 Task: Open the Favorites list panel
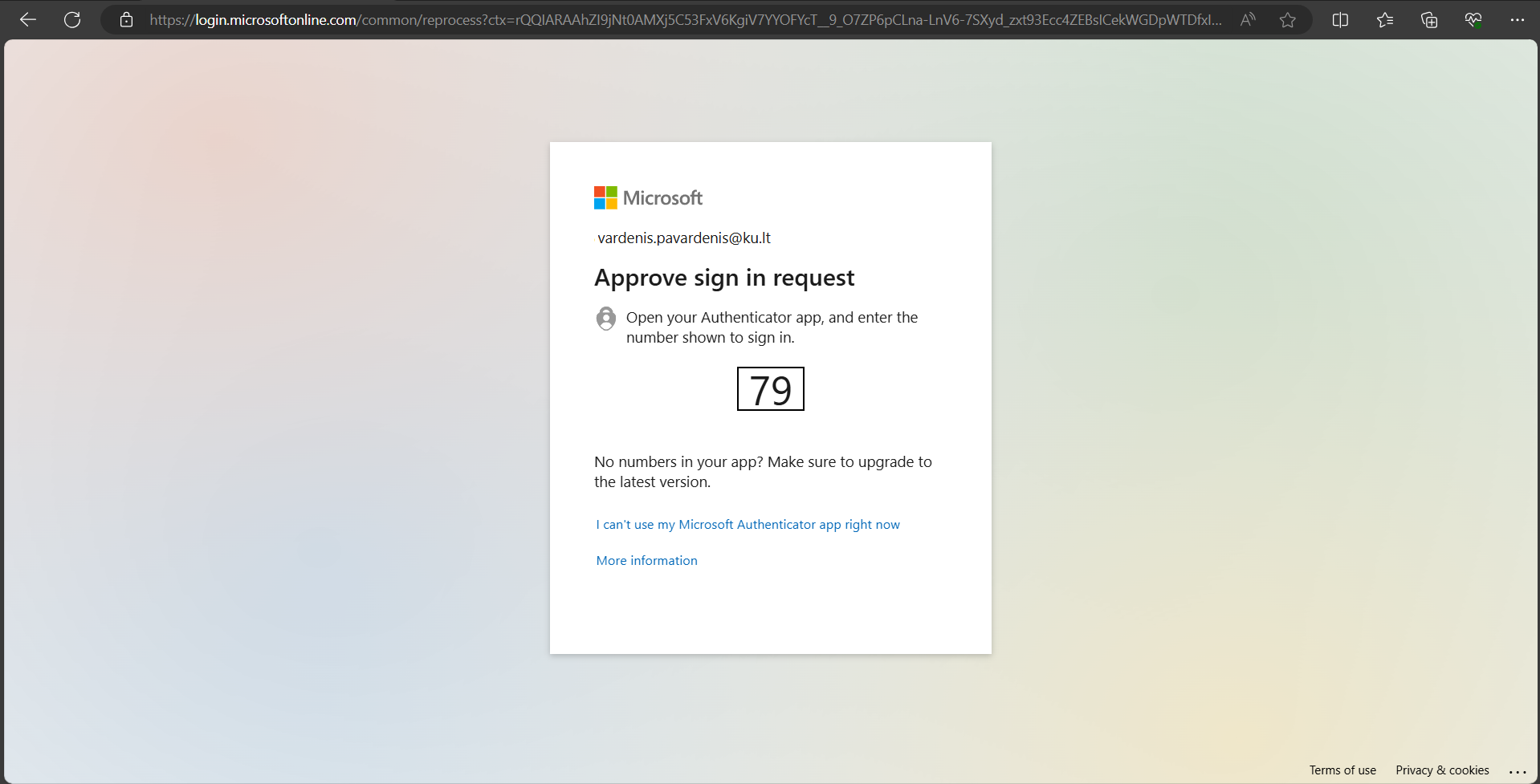1385,20
